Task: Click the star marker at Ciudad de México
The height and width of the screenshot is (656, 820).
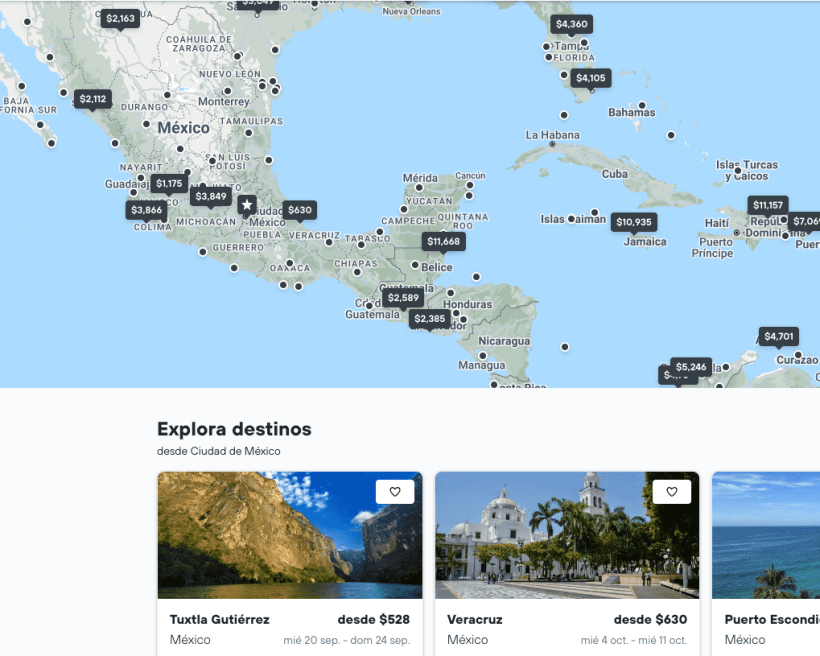Action: click(x=247, y=205)
